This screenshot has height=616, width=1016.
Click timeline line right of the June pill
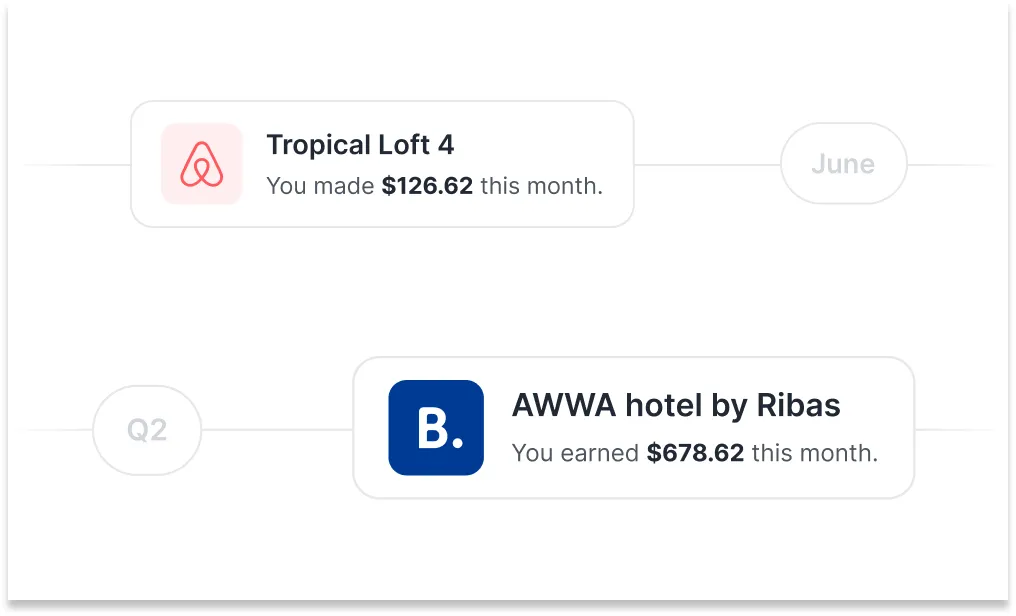950,164
